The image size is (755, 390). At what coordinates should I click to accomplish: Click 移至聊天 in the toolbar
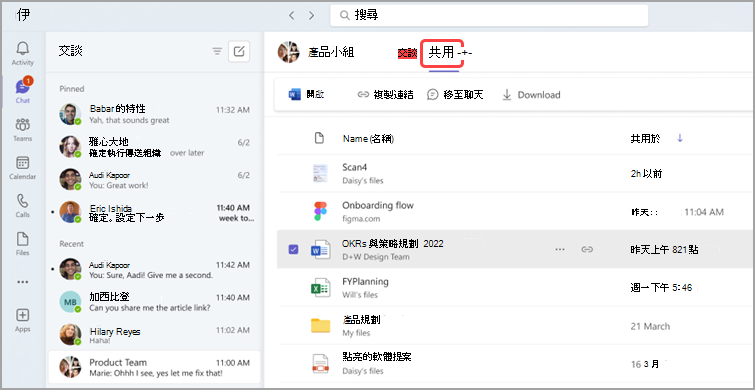point(455,95)
